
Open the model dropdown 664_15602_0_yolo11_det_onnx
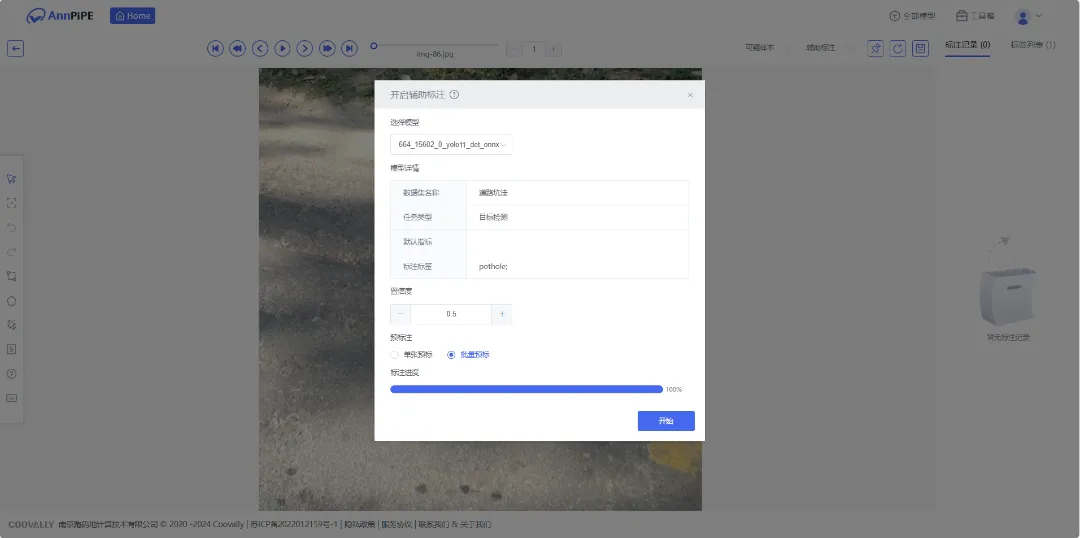pos(451,145)
